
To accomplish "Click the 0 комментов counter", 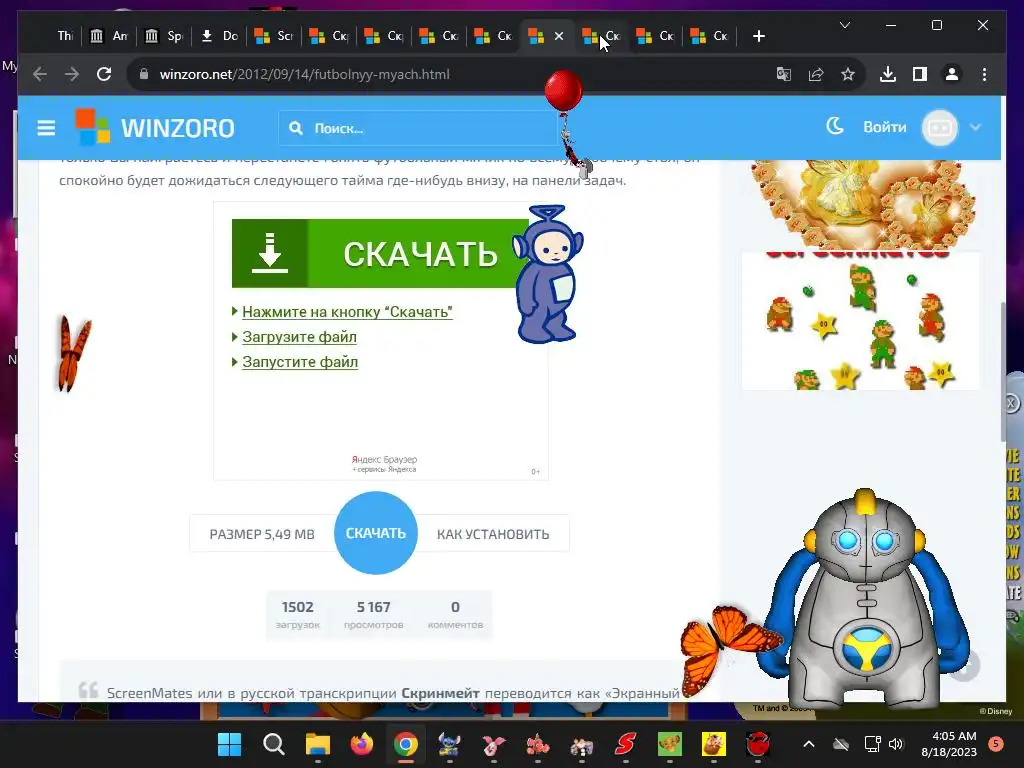I will pos(455,615).
